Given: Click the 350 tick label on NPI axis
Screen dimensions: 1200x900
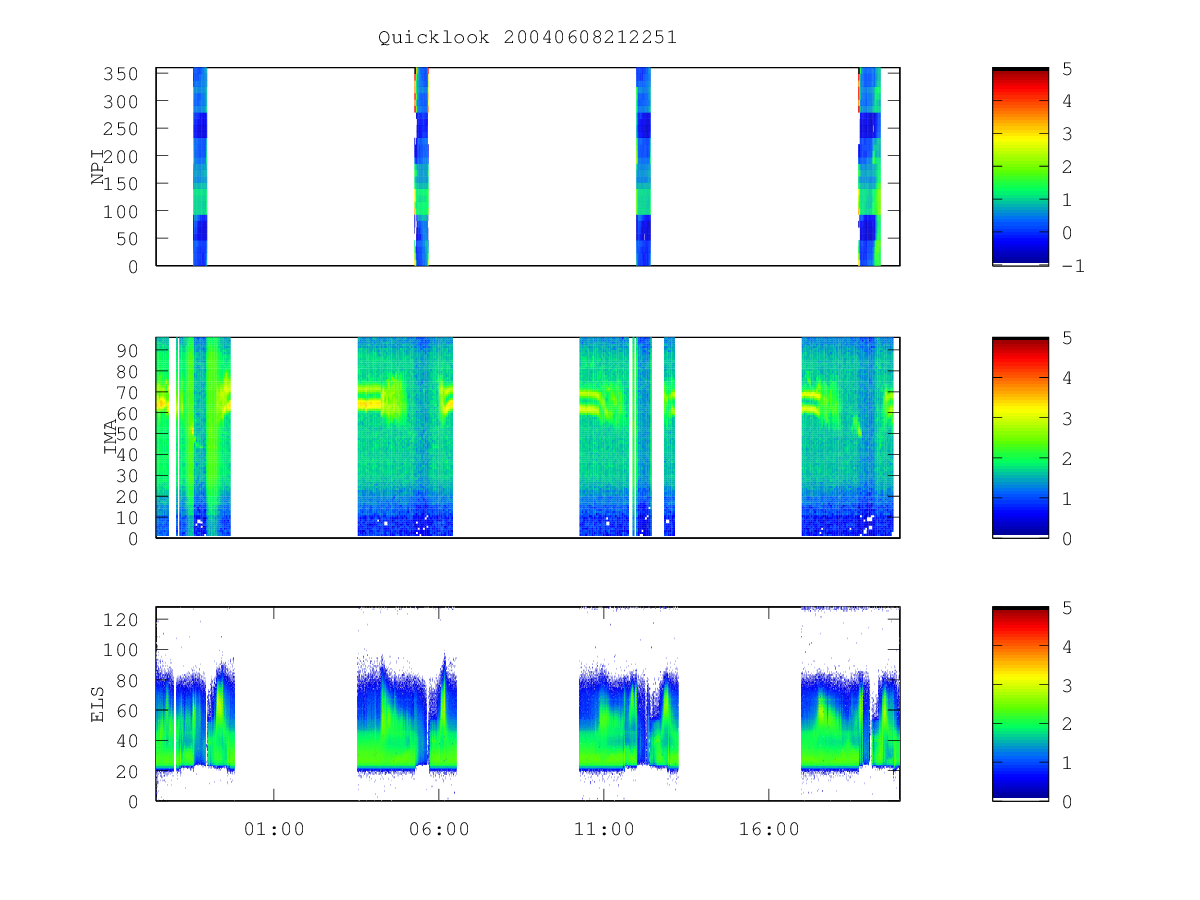Looking at the screenshot, I should coord(122,74).
